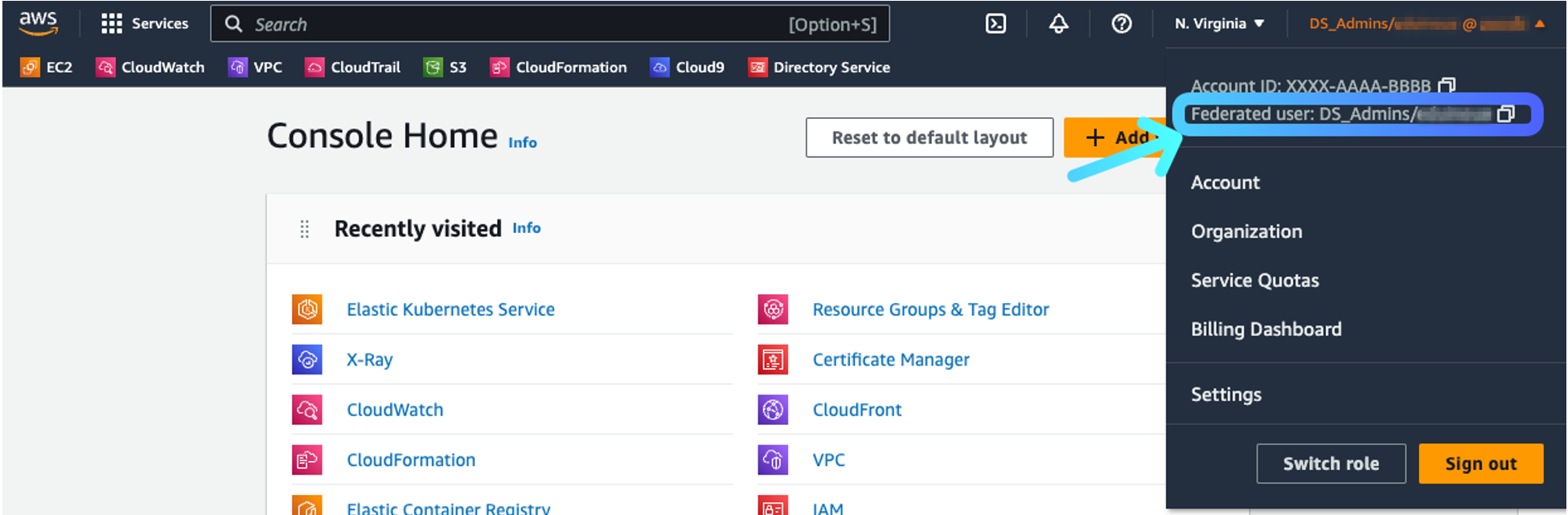
Task: Open CloudFormation link in Recently visited
Action: click(x=411, y=460)
